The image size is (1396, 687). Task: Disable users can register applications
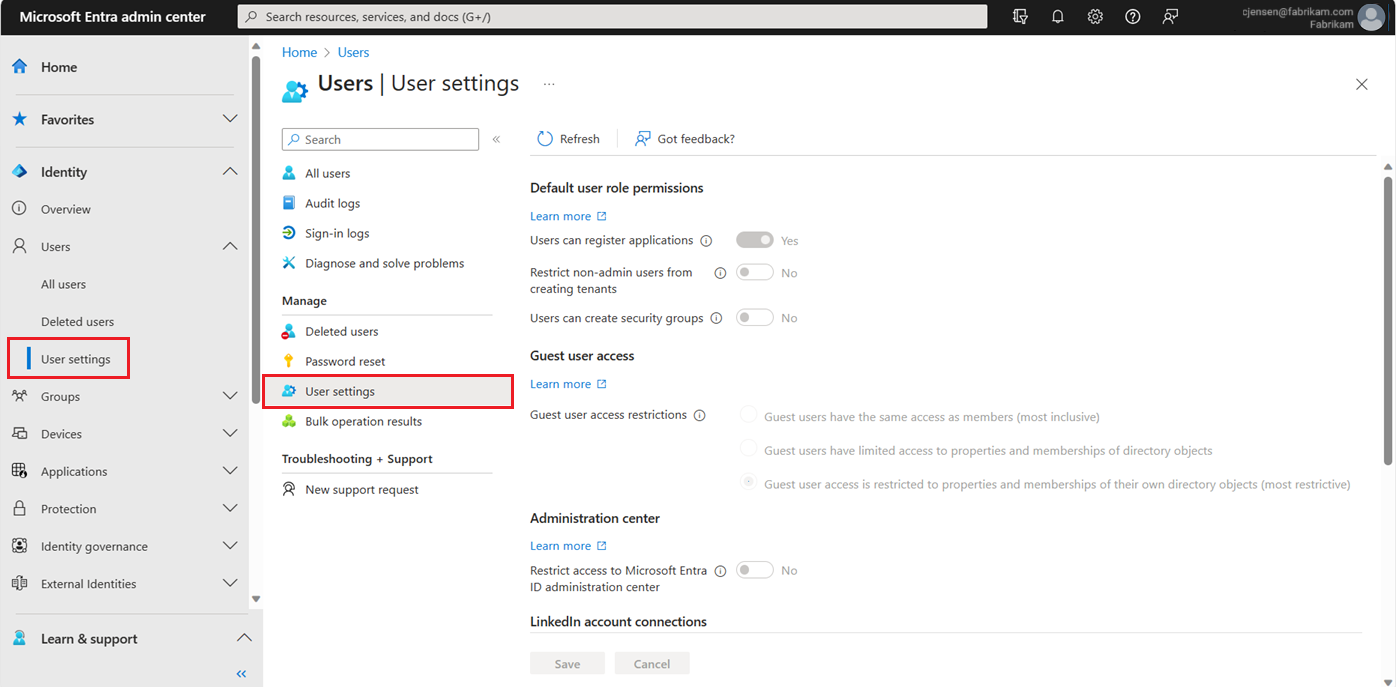(755, 239)
